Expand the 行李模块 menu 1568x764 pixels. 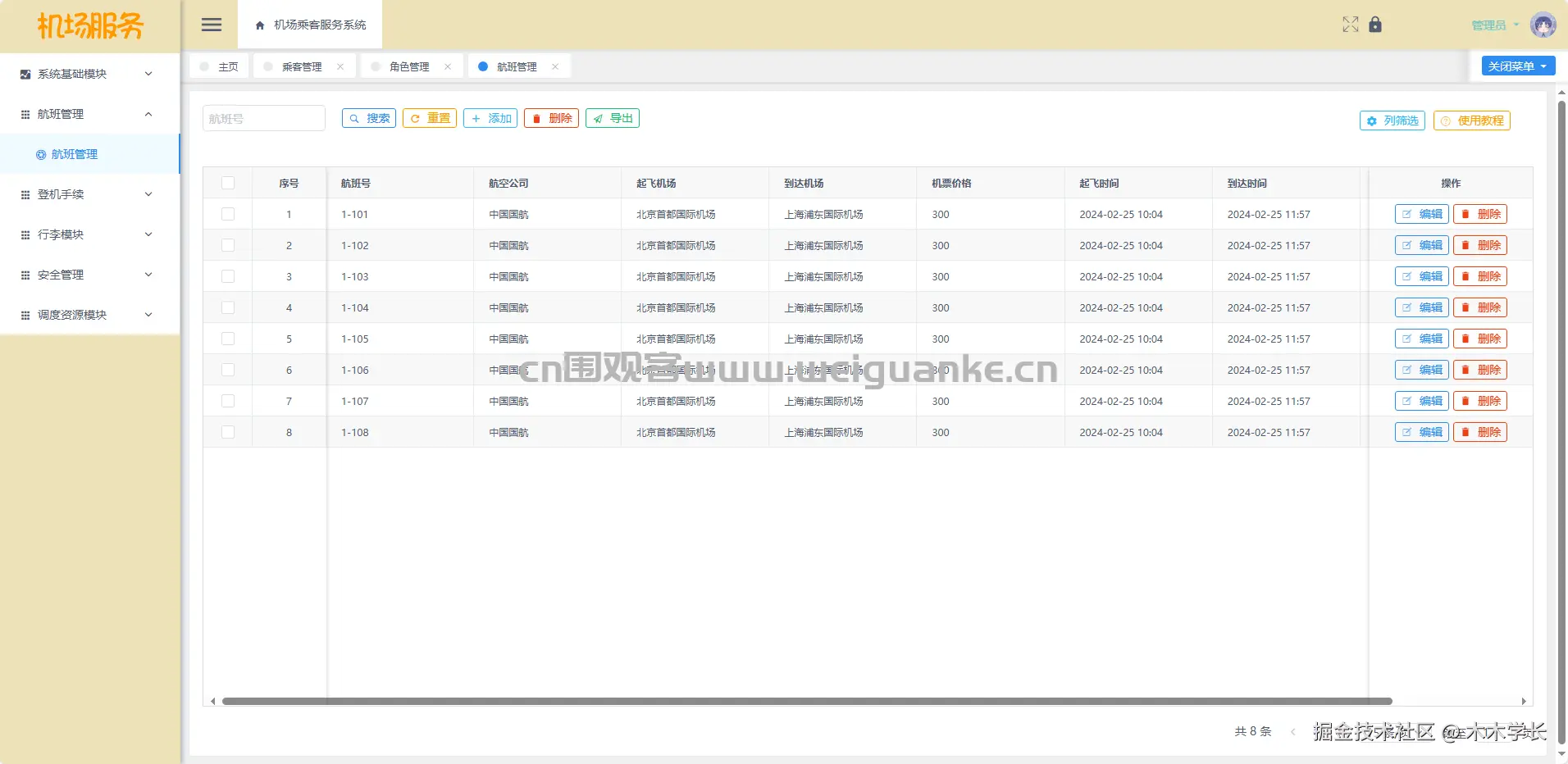(x=89, y=234)
